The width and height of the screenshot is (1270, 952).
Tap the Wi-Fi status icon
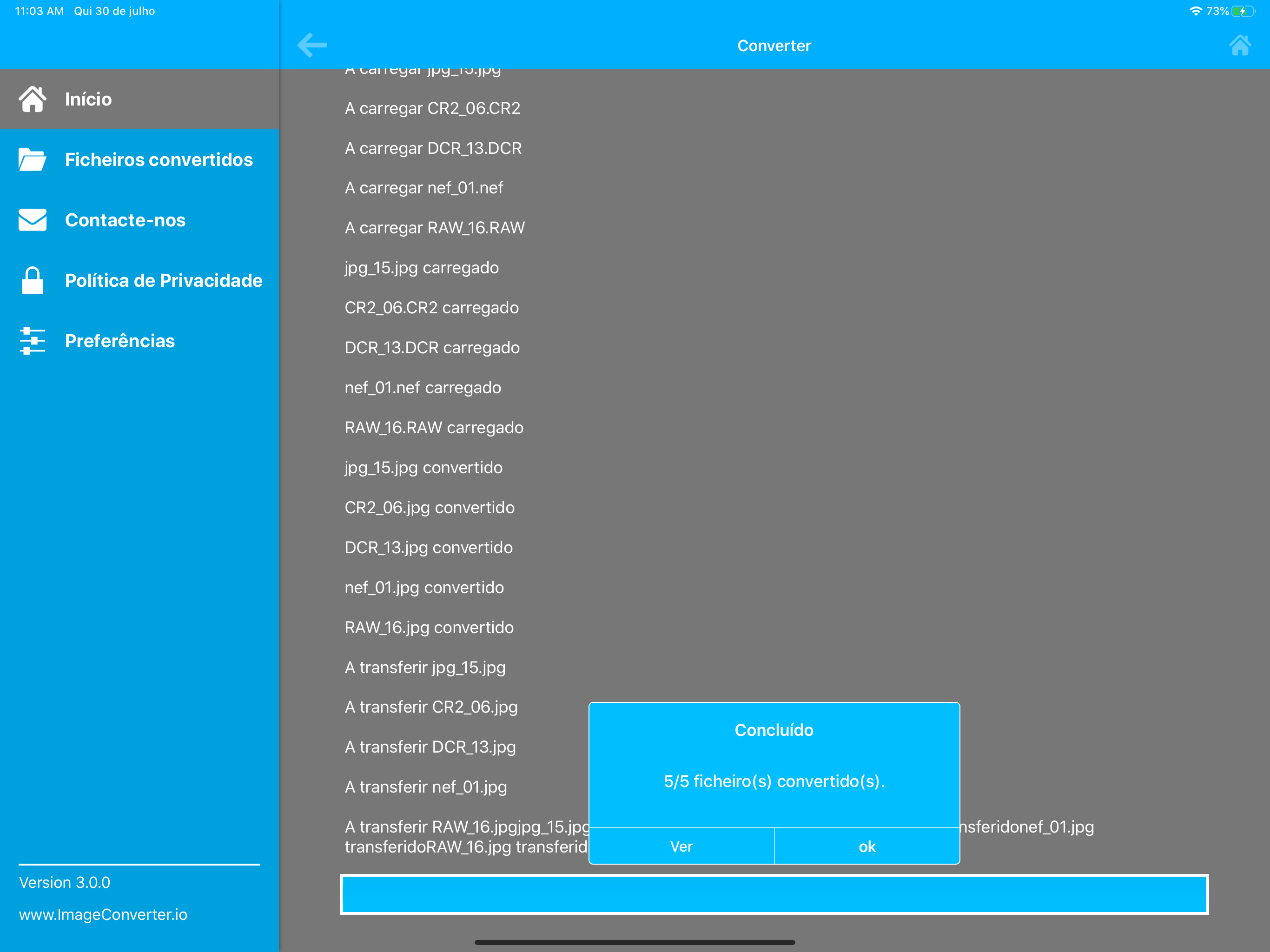coord(1195,11)
